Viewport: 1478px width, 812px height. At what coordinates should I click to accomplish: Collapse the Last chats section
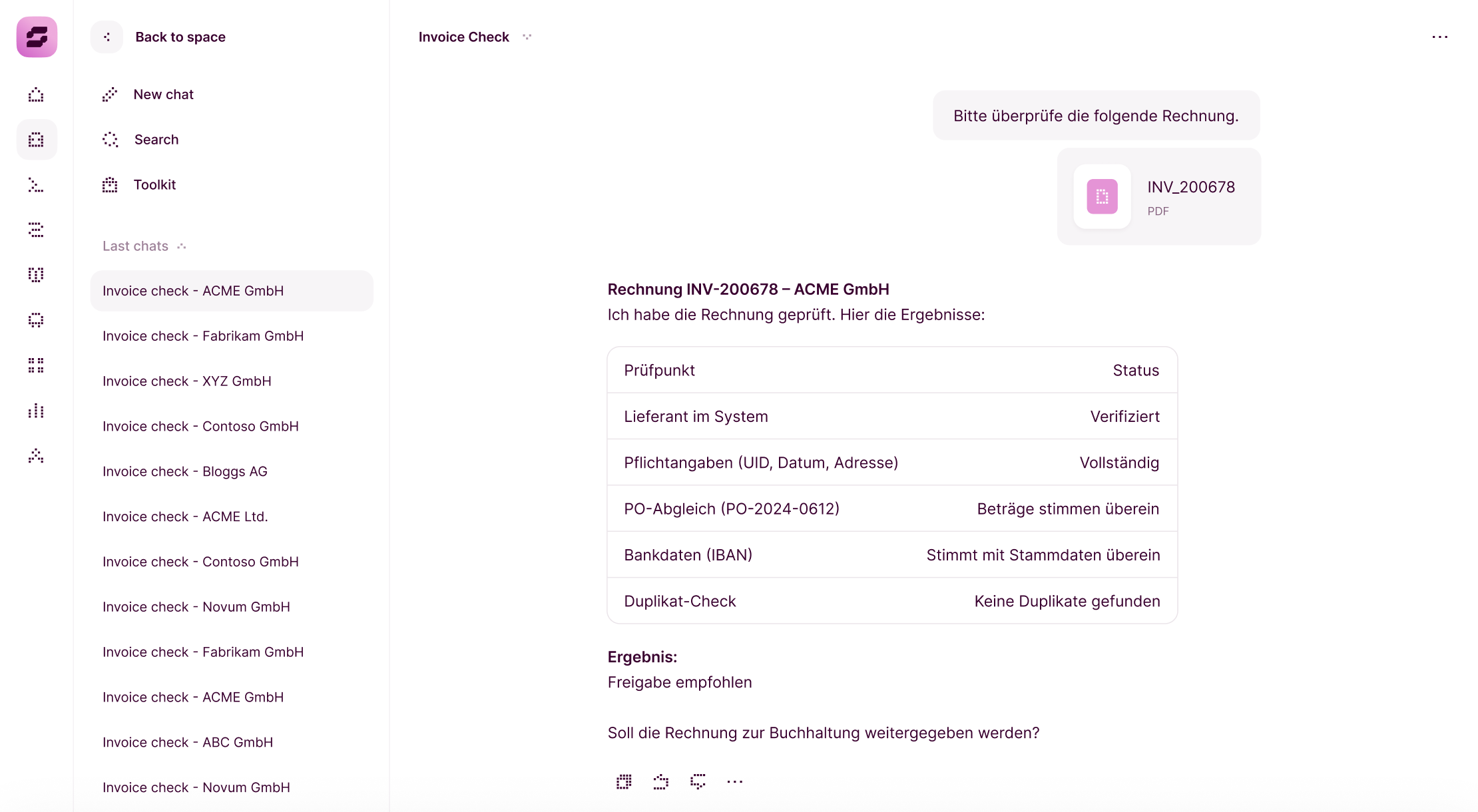[x=182, y=246]
